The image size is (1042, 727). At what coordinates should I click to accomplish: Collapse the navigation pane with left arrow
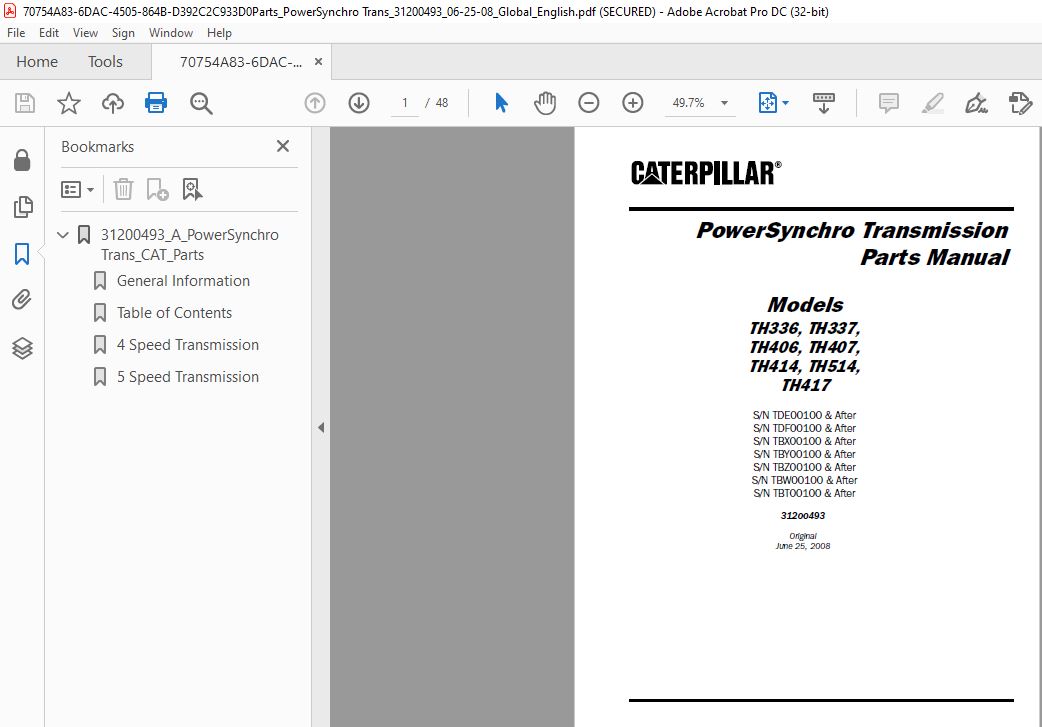point(321,427)
